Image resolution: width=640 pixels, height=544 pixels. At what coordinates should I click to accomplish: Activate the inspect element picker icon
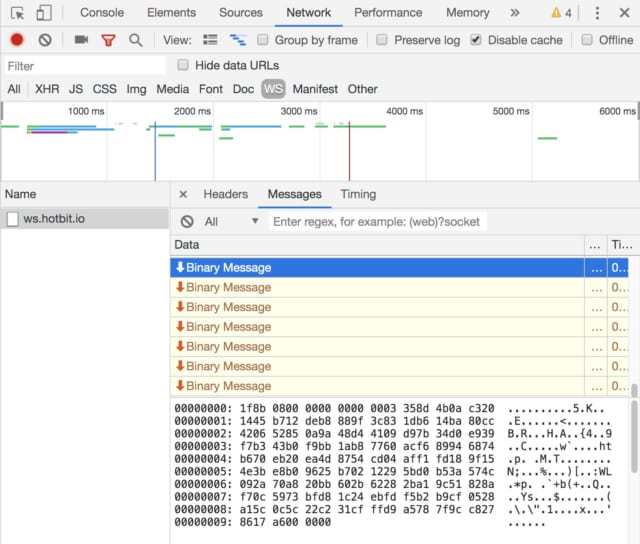coord(17,13)
